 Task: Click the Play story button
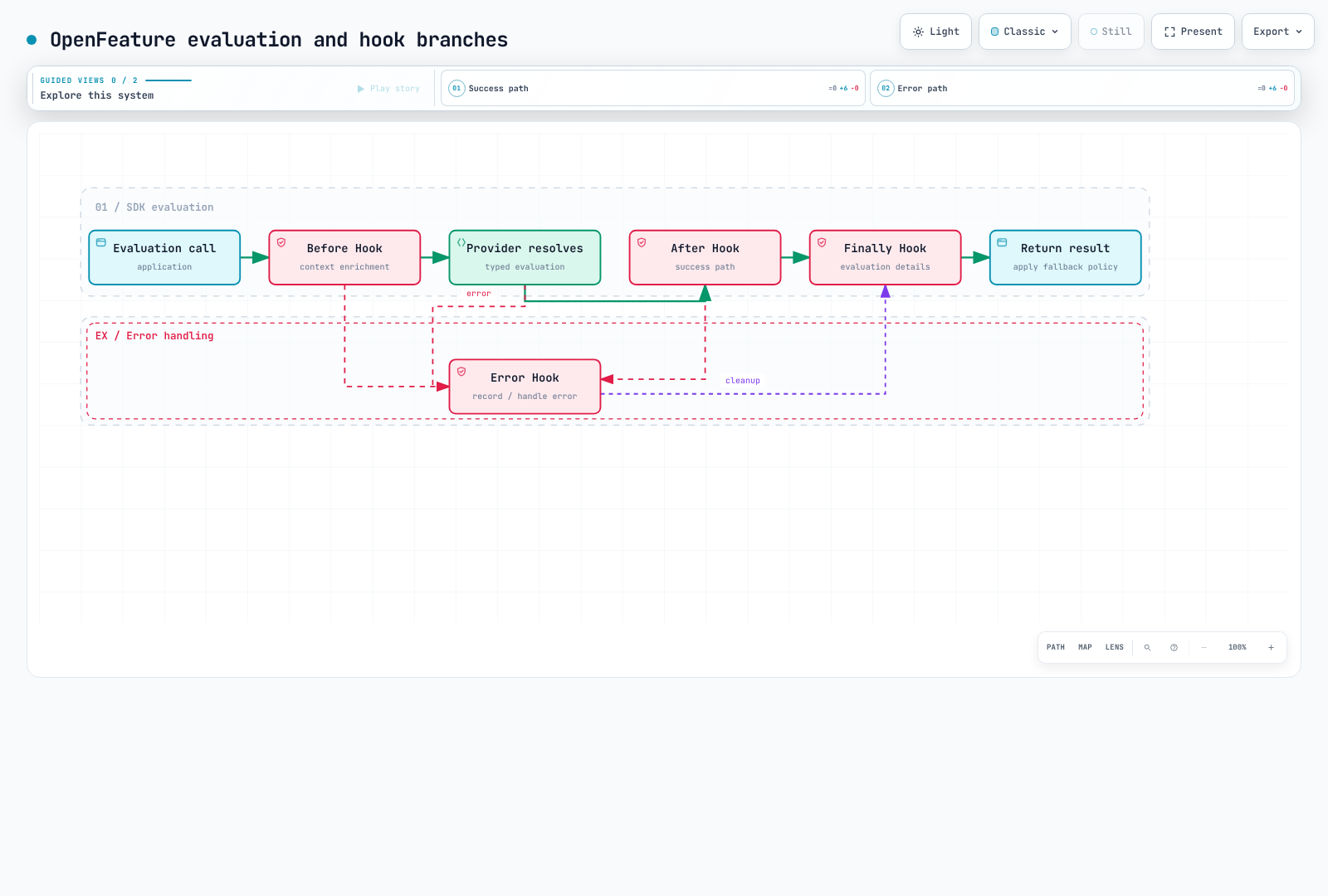coord(388,89)
